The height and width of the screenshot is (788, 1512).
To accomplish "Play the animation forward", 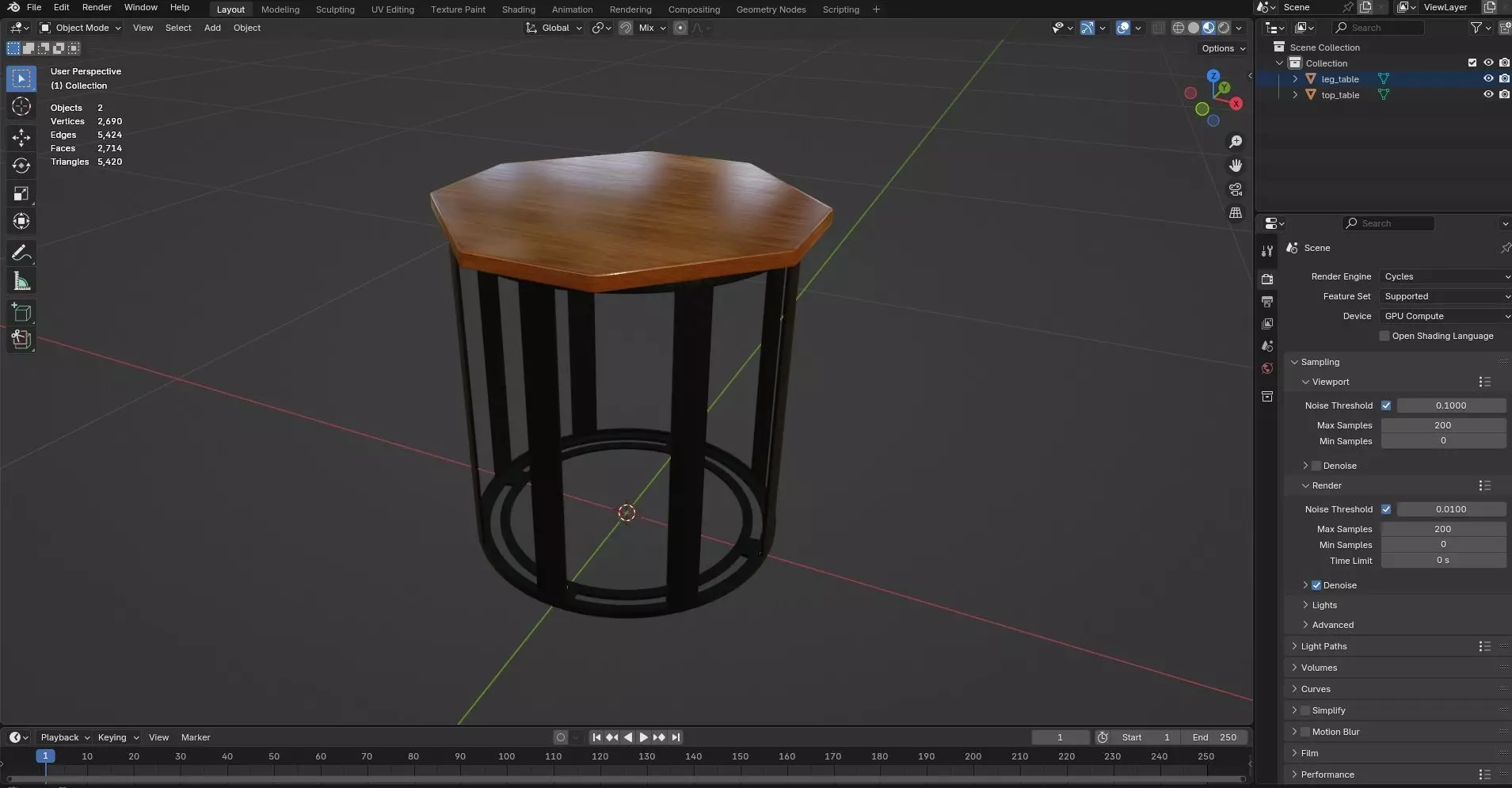I will (643, 737).
